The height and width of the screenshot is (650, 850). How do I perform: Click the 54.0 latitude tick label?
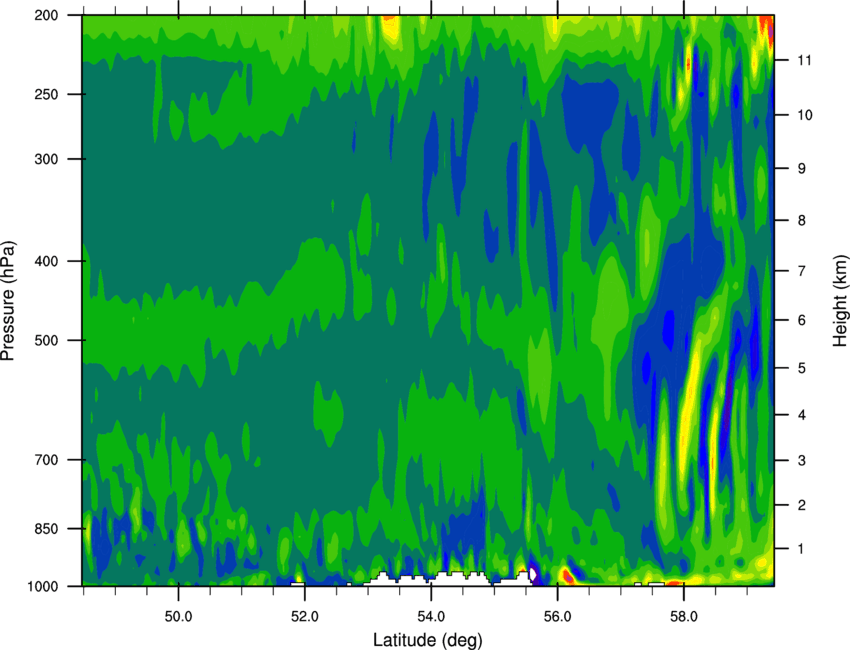coord(432,617)
